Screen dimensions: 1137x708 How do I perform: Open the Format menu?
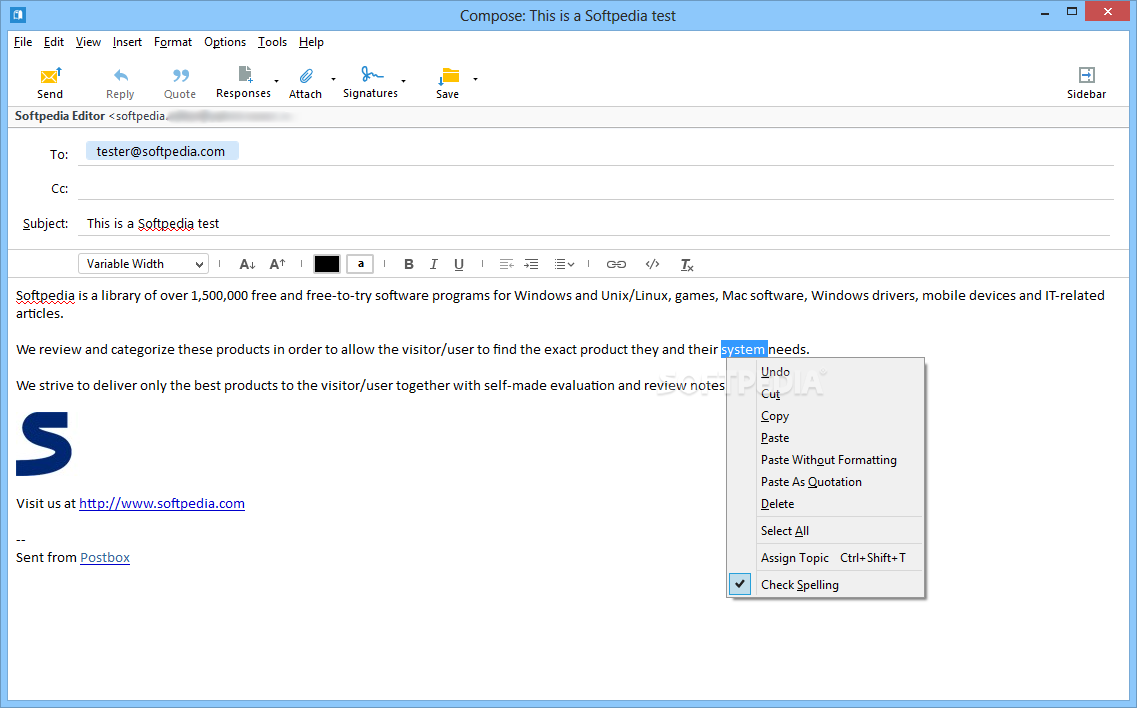point(173,42)
